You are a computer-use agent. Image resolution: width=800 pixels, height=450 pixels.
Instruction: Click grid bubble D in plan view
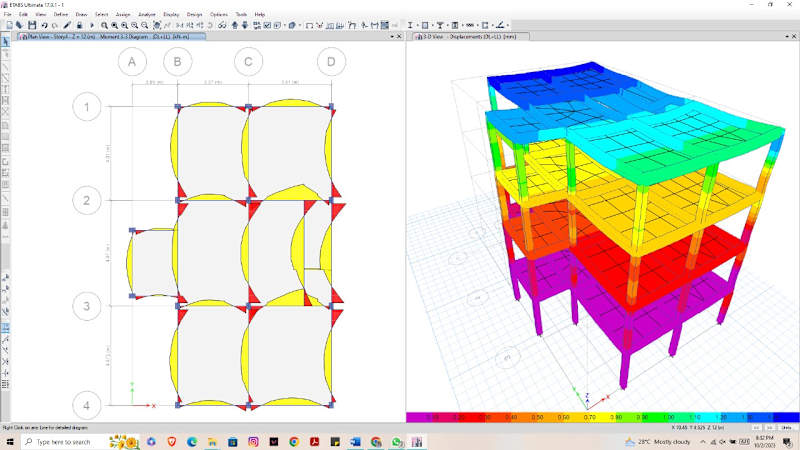pyautogui.click(x=331, y=62)
